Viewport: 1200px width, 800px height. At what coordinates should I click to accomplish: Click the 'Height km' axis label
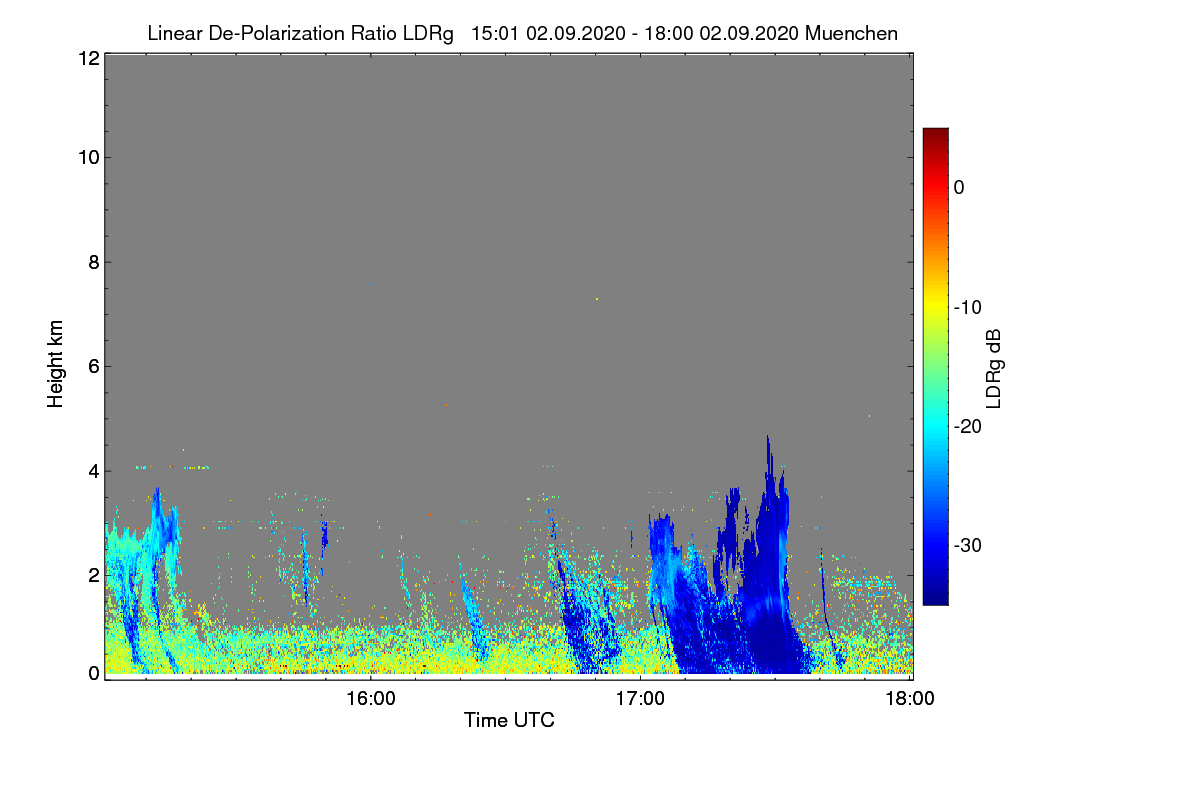(55, 363)
